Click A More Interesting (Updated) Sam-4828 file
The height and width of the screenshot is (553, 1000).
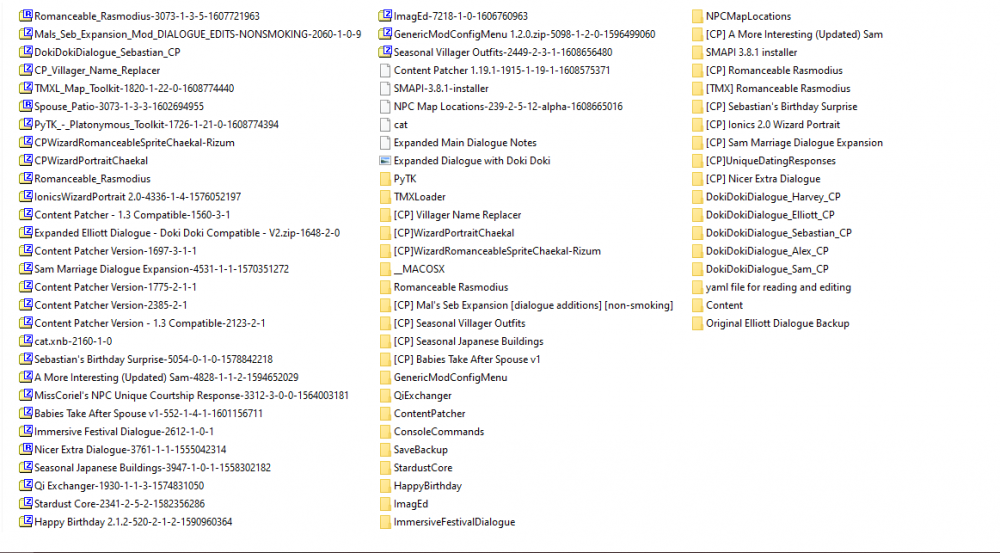tap(166, 378)
